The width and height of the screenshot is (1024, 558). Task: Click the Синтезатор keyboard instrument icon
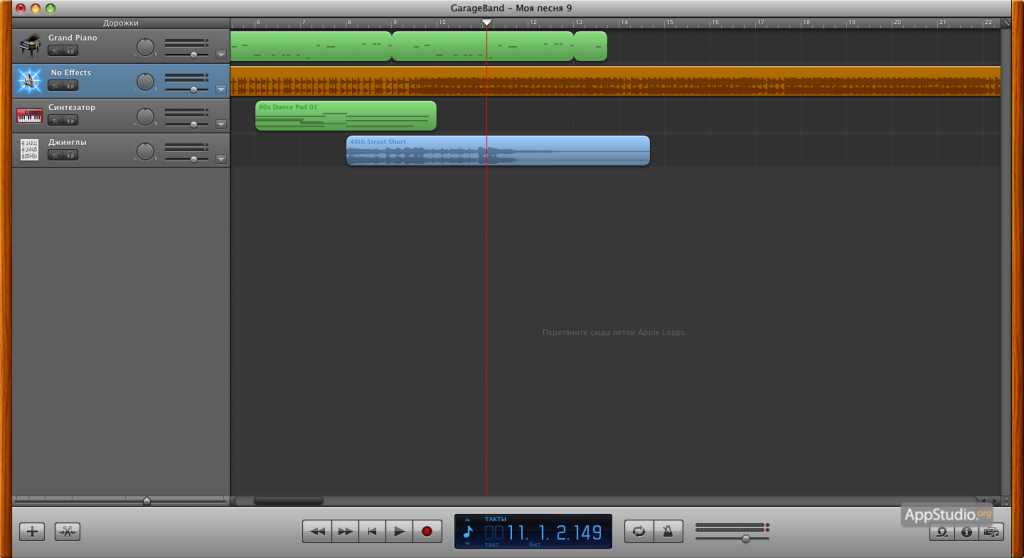[x=29, y=116]
